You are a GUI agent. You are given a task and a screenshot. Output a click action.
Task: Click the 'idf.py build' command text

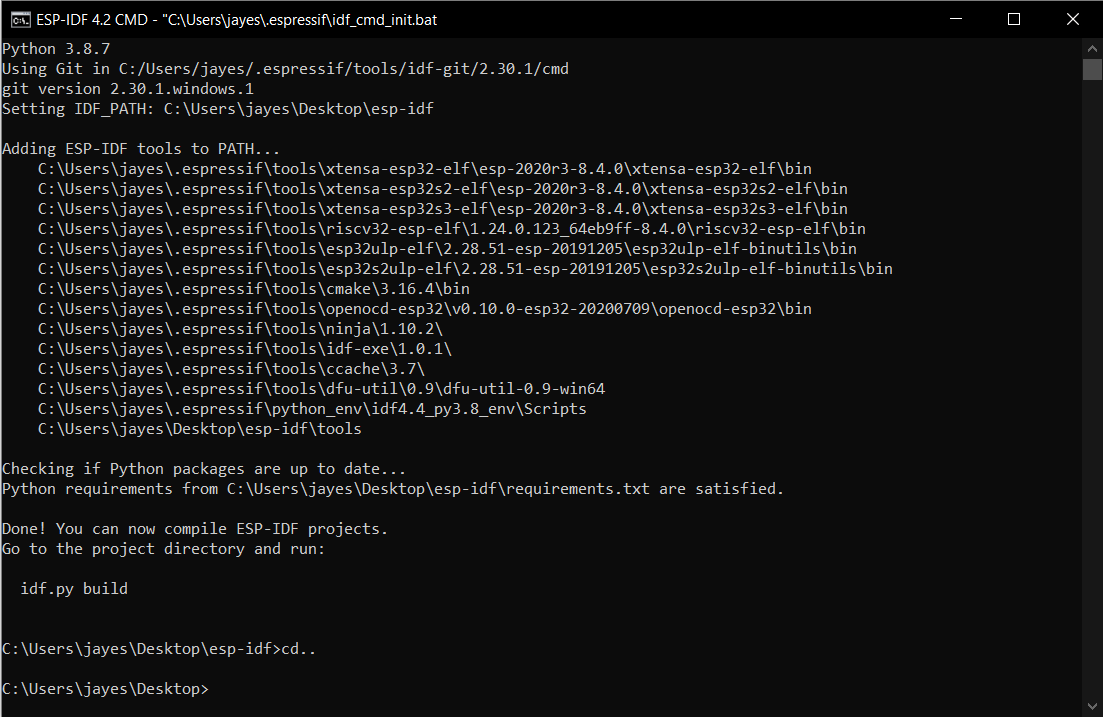click(74, 588)
